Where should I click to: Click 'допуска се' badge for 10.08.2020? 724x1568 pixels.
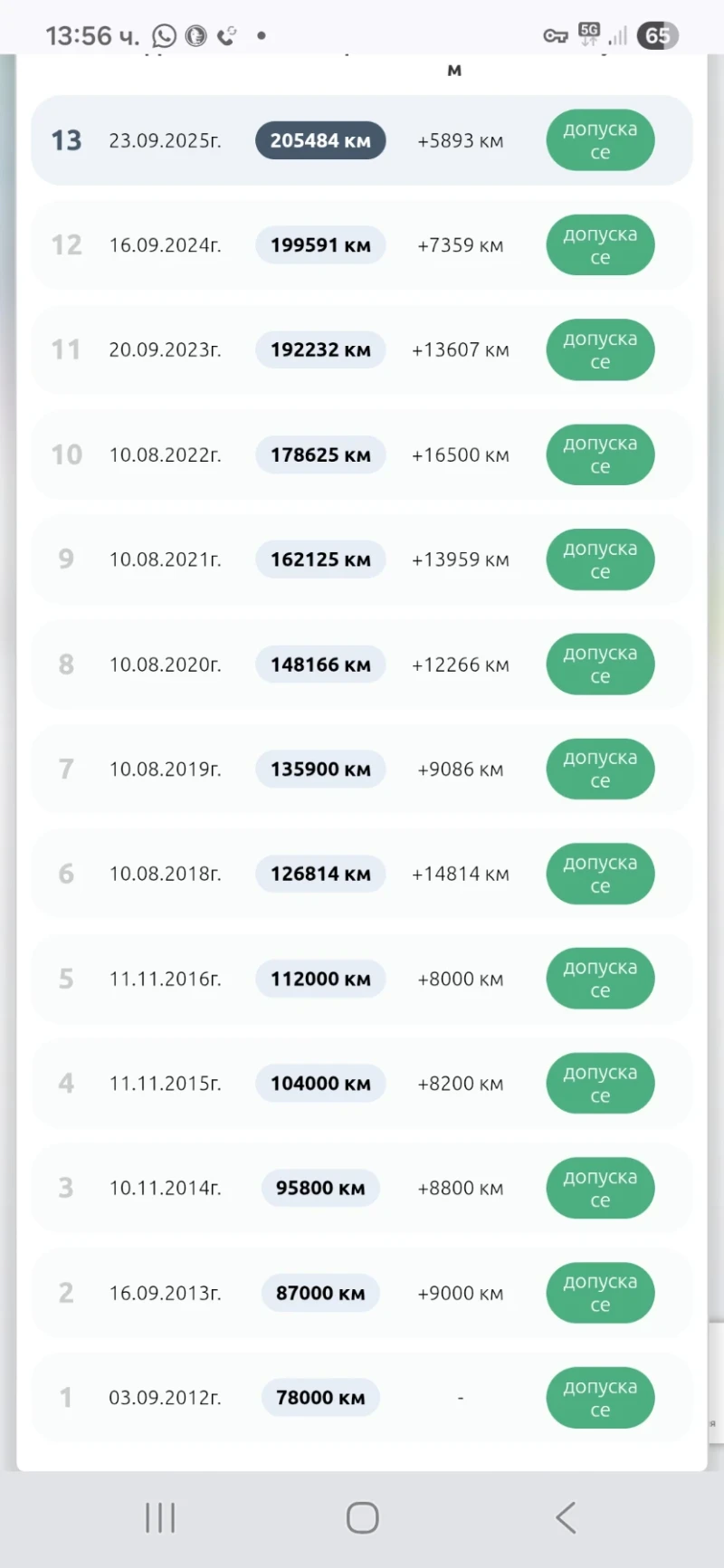(600, 664)
